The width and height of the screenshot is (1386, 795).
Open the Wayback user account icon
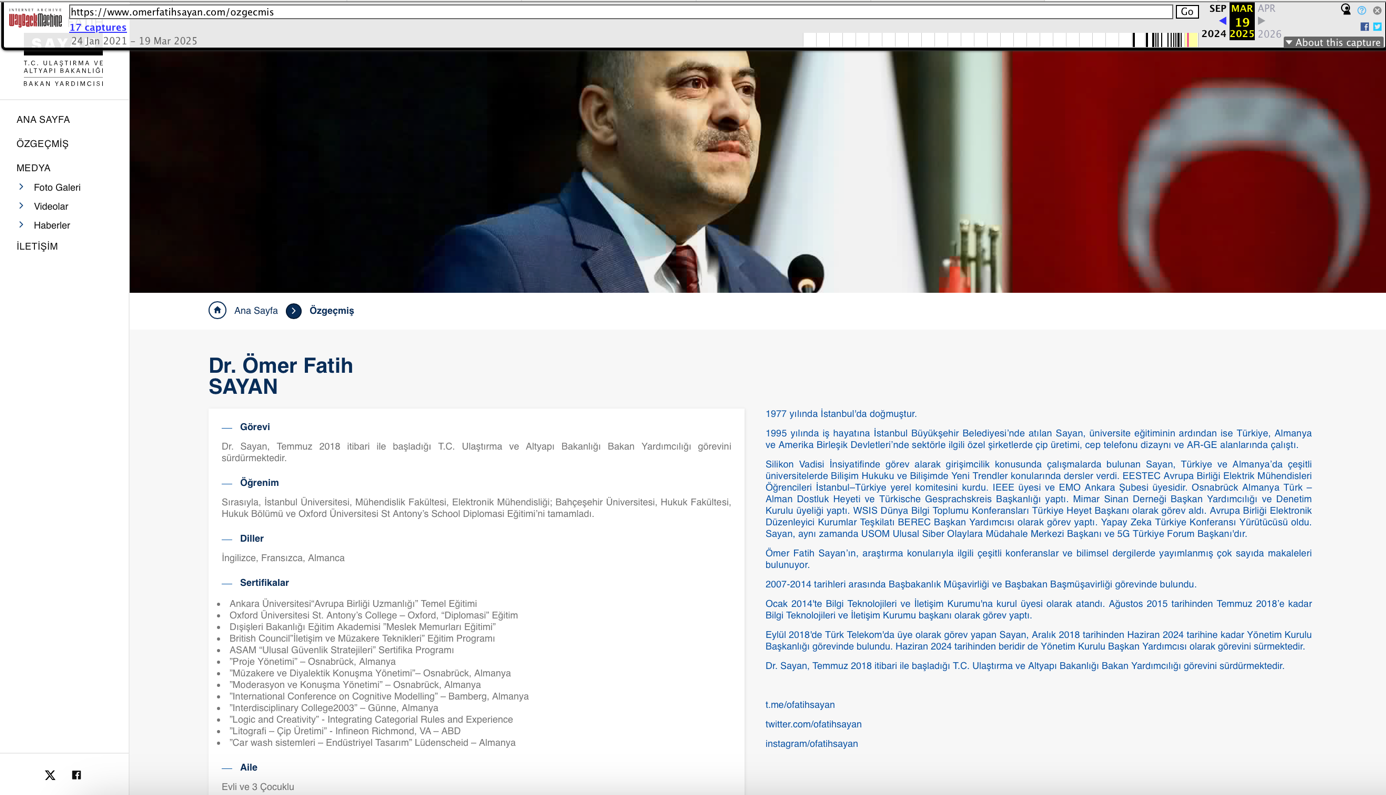click(1345, 10)
